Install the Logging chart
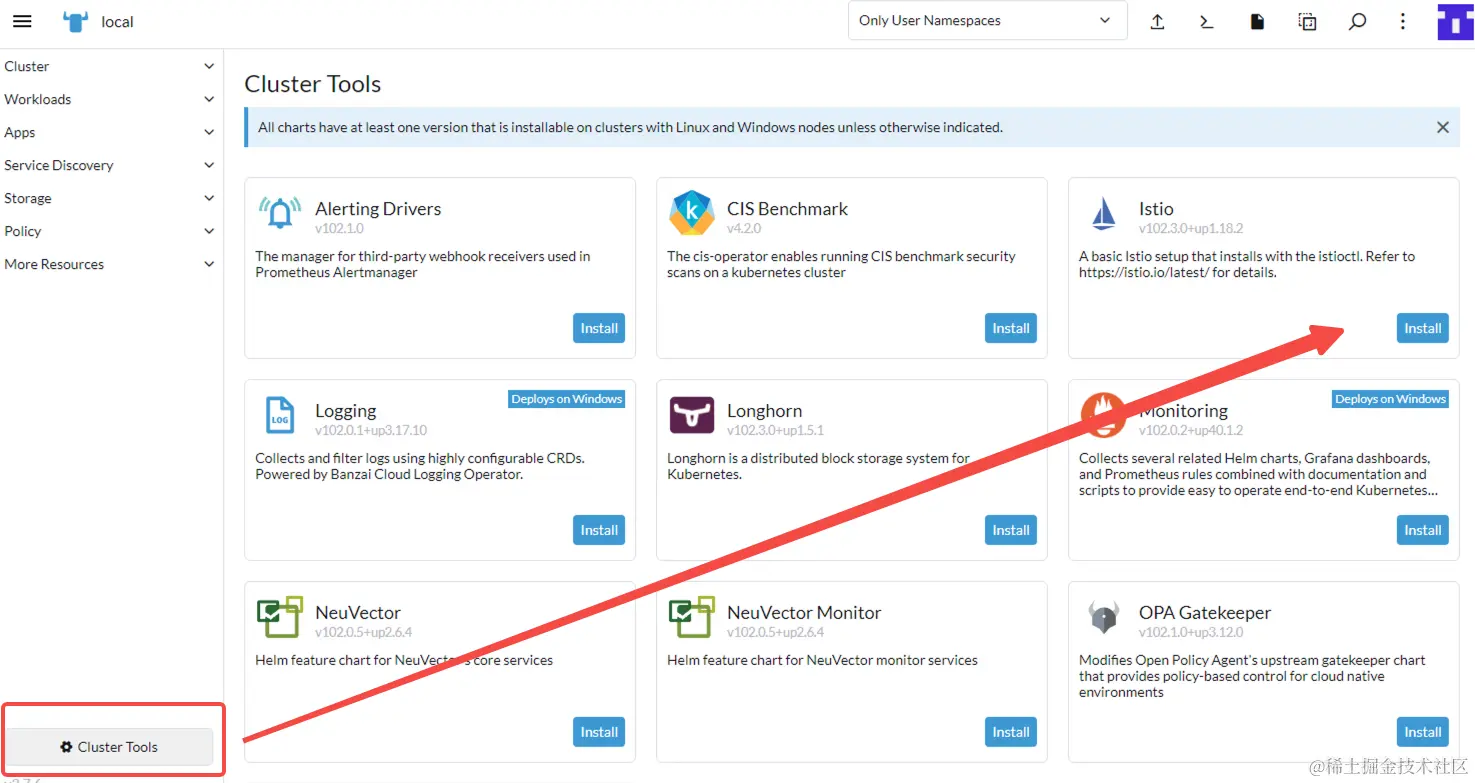 coord(599,530)
